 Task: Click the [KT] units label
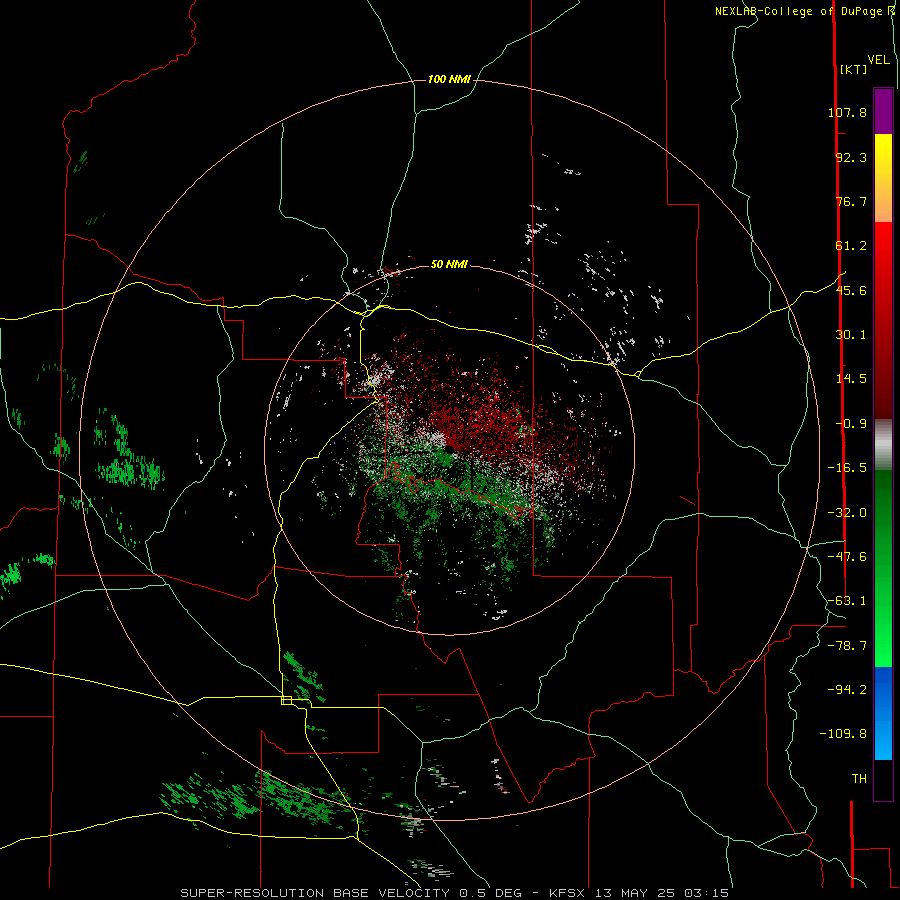(x=853, y=69)
